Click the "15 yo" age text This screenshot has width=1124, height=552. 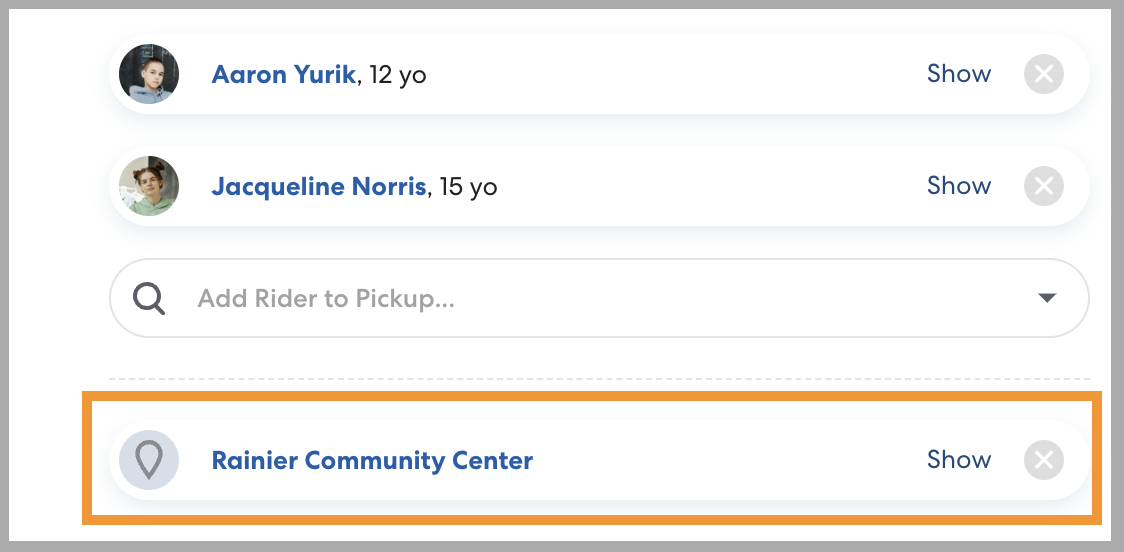(x=468, y=187)
